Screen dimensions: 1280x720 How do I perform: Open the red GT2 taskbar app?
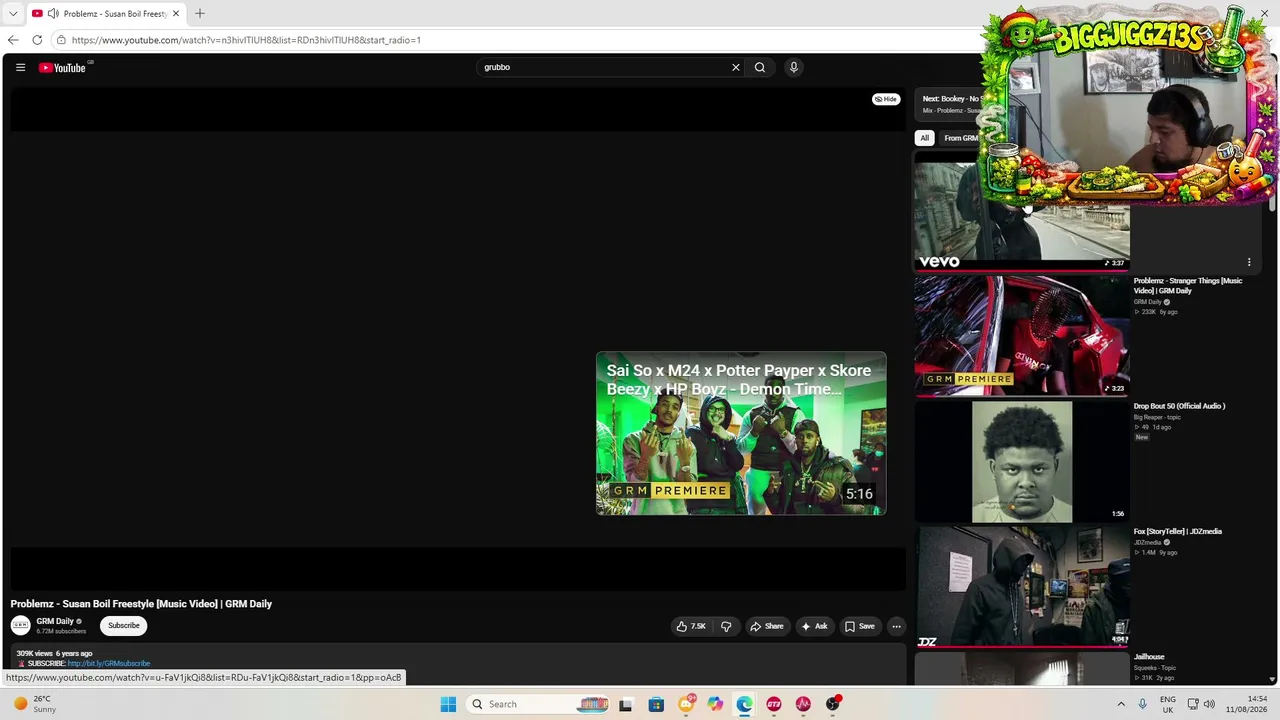click(x=774, y=704)
